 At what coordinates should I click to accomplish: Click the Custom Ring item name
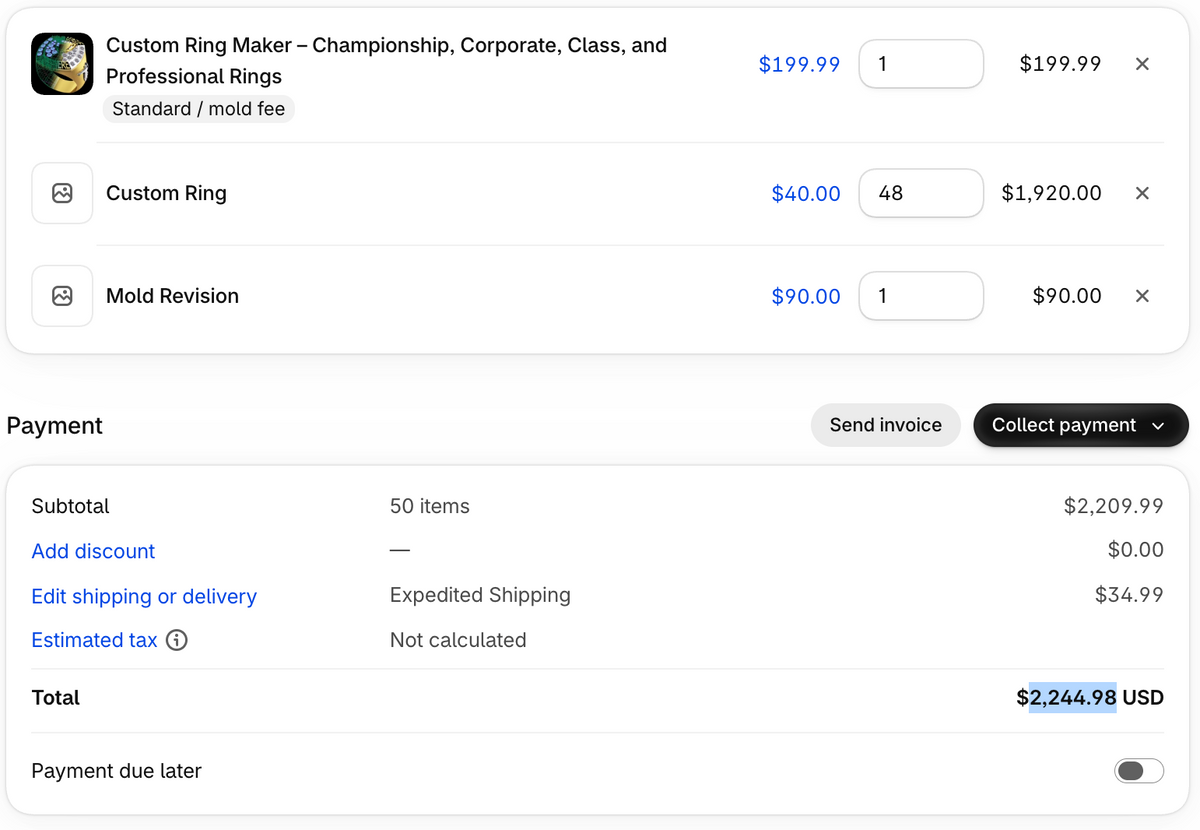tap(166, 193)
